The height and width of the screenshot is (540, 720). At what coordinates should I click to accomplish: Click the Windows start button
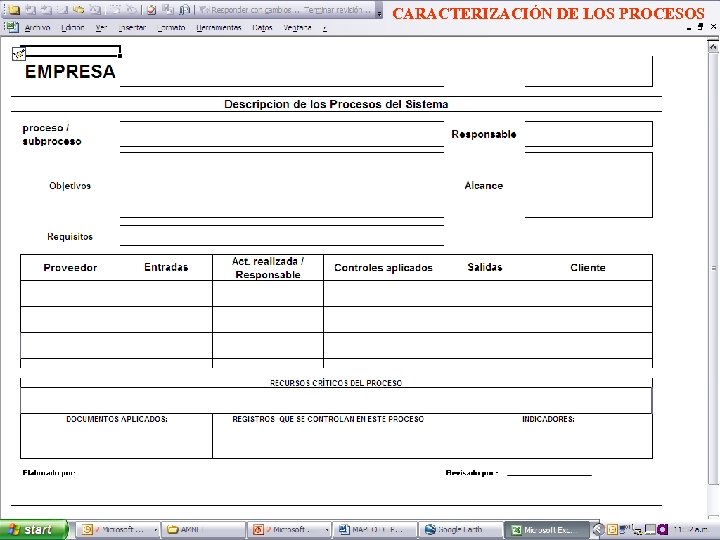point(34,530)
